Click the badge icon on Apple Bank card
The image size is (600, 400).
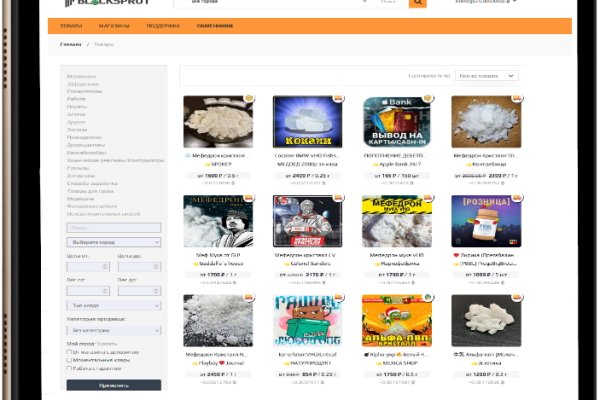[427, 98]
